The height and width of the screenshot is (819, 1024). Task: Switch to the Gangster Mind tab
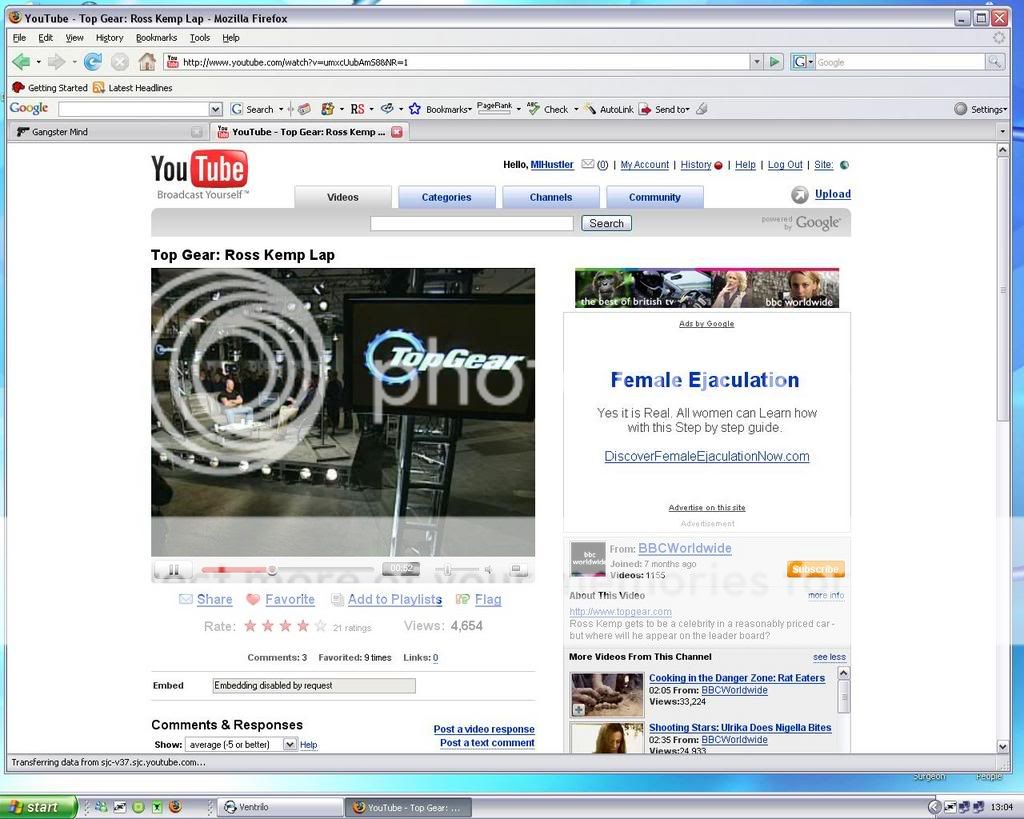click(108, 132)
